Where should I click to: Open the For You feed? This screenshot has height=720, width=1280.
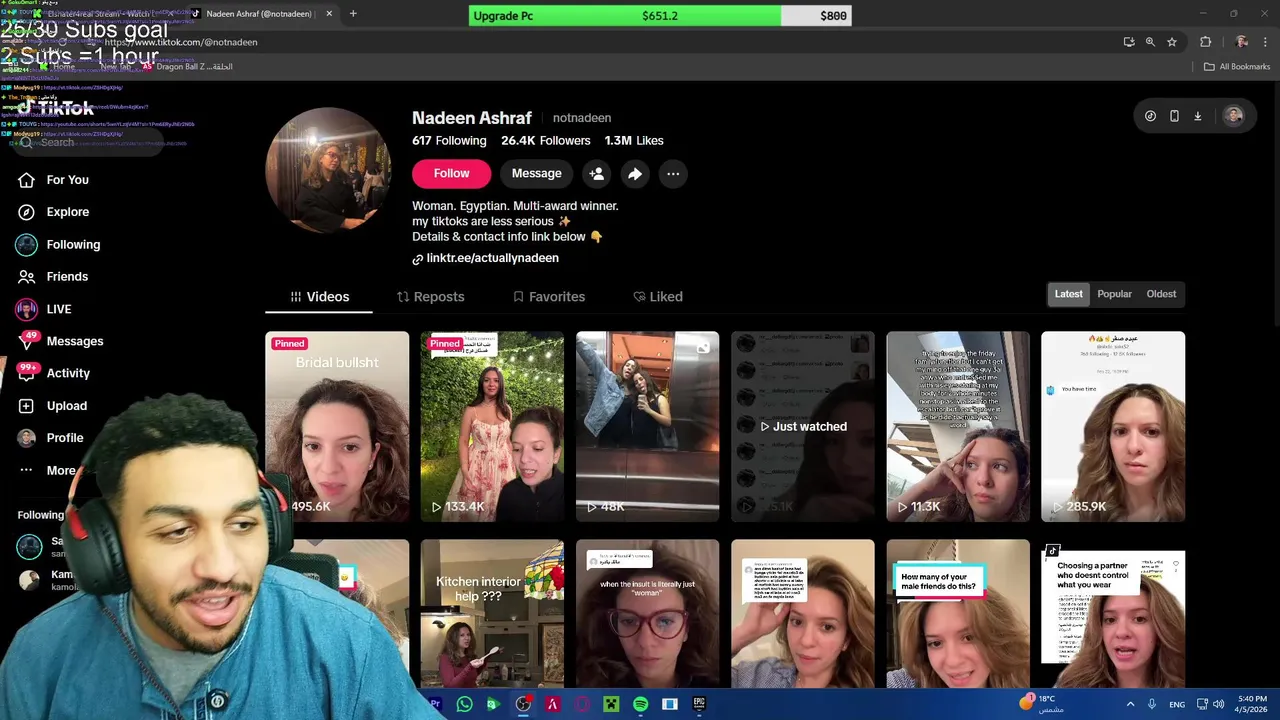point(53,180)
